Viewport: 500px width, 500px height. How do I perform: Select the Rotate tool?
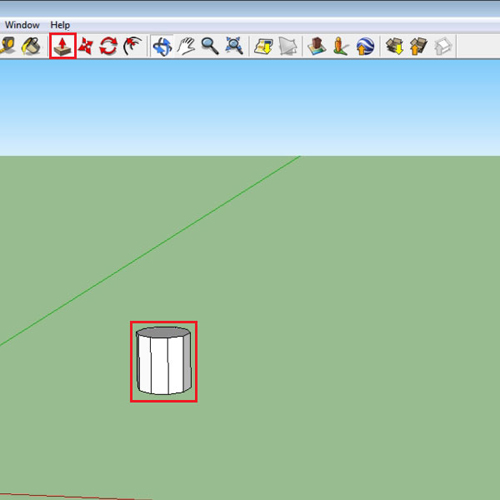108,46
